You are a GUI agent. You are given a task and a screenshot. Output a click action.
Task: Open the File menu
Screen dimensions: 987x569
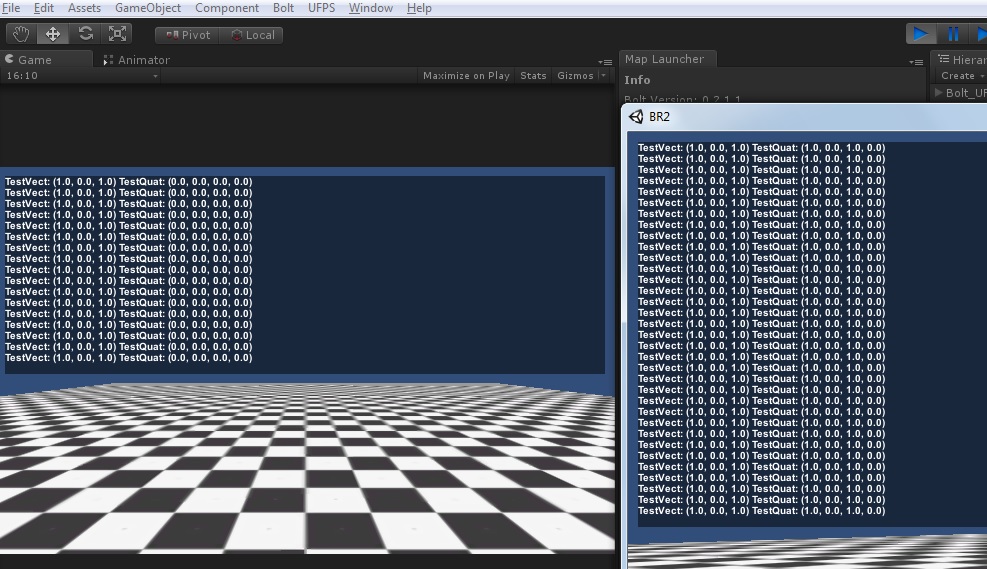click(11, 8)
